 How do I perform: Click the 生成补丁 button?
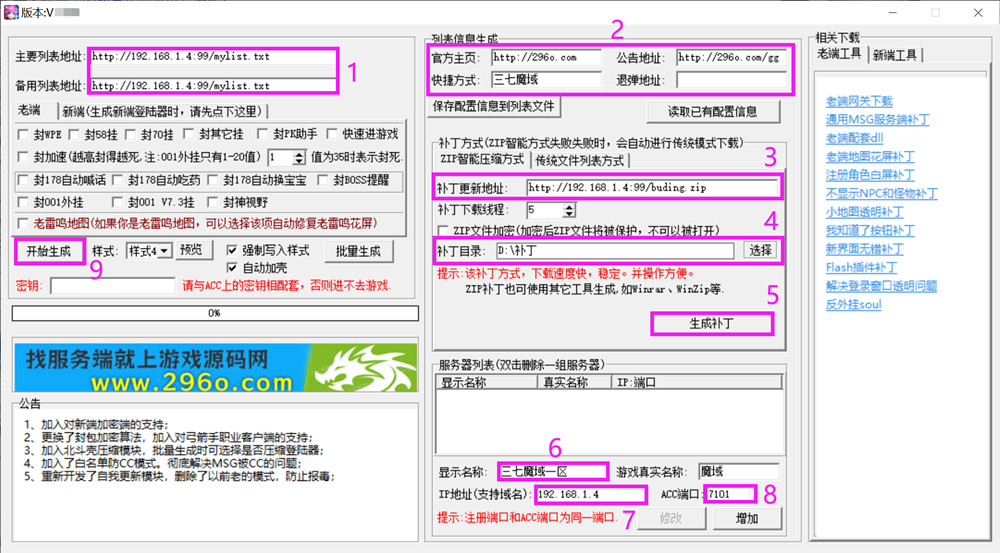pos(712,323)
